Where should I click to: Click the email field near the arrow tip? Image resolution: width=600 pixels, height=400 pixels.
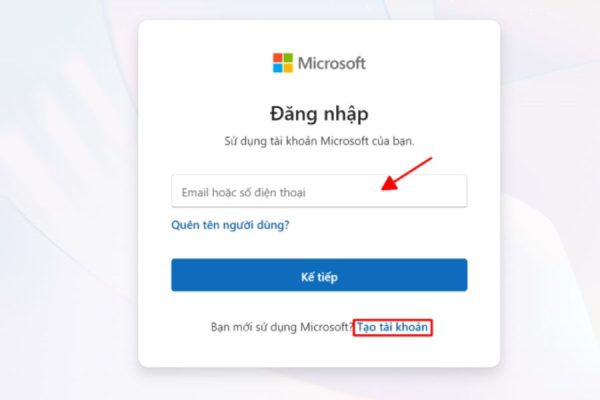(377, 191)
